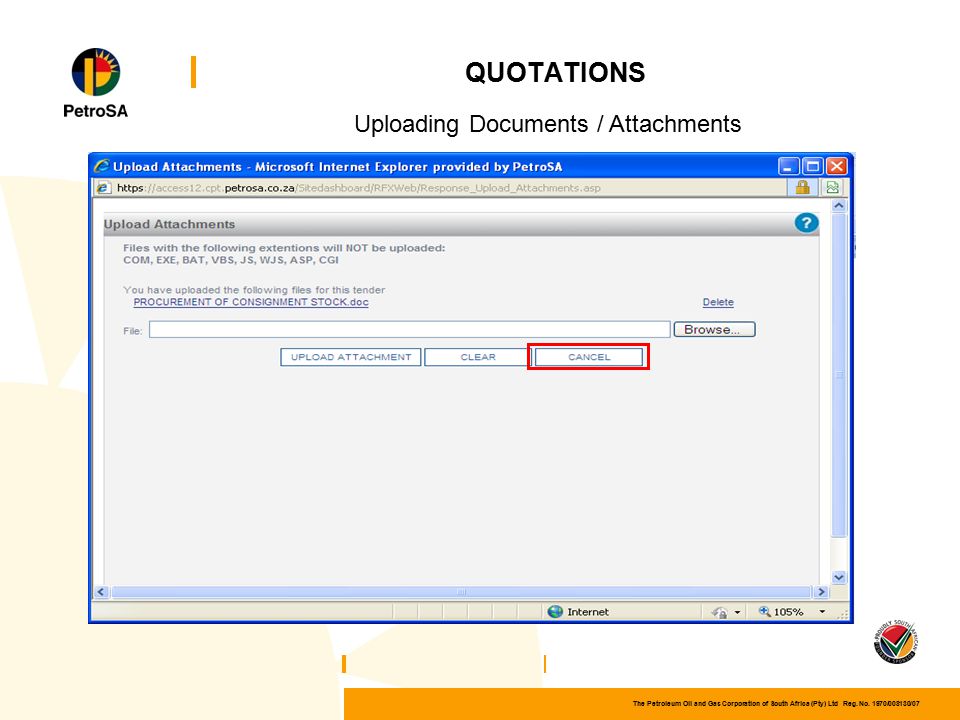The image size is (960, 720).
Task: Open the dropdown arrow beside security status icon
Action: point(737,612)
